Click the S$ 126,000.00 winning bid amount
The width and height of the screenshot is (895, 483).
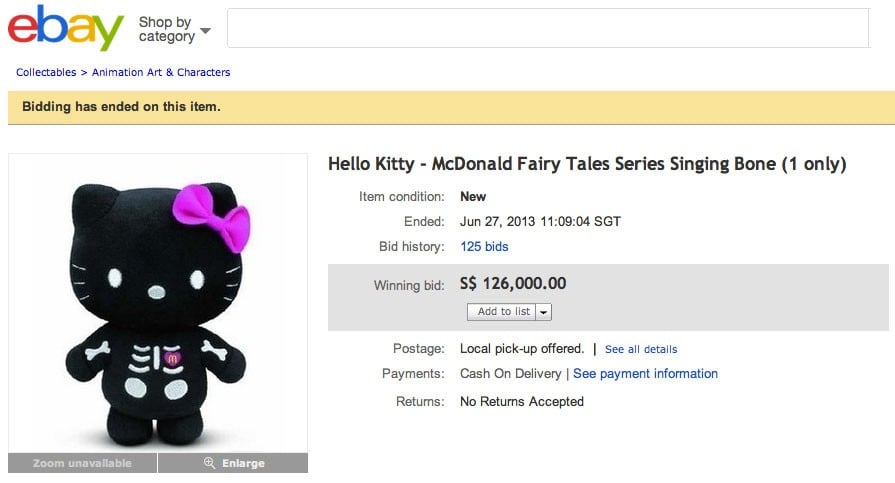pyautogui.click(x=513, y=284)
